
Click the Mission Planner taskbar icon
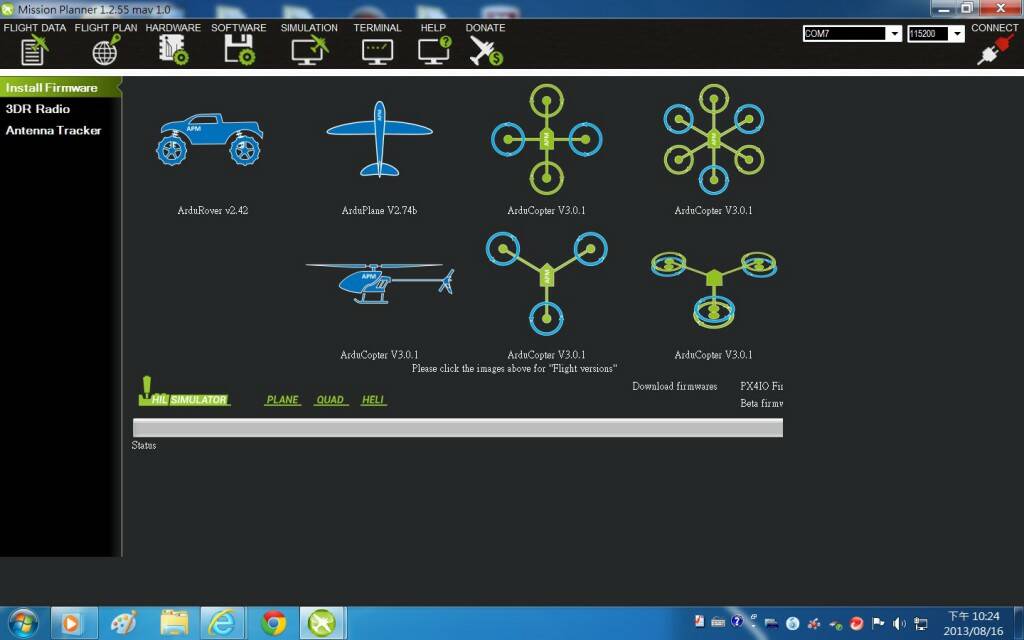tap(322, 624)
